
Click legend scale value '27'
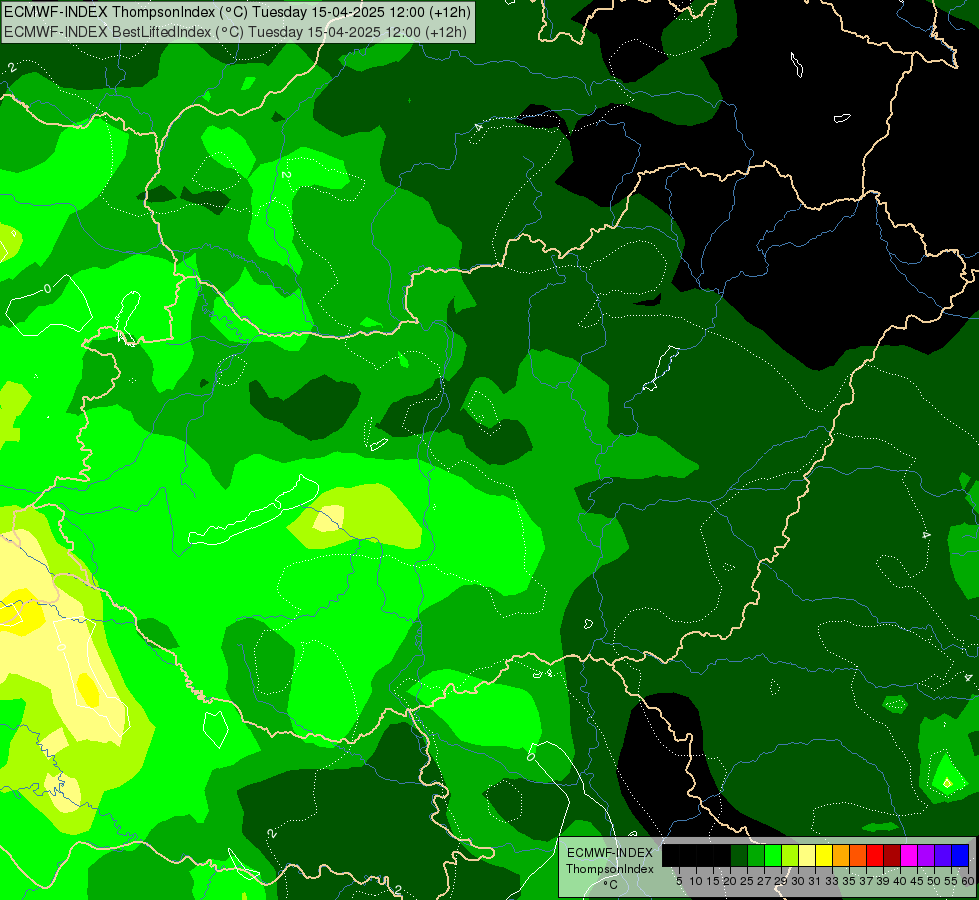764,881
